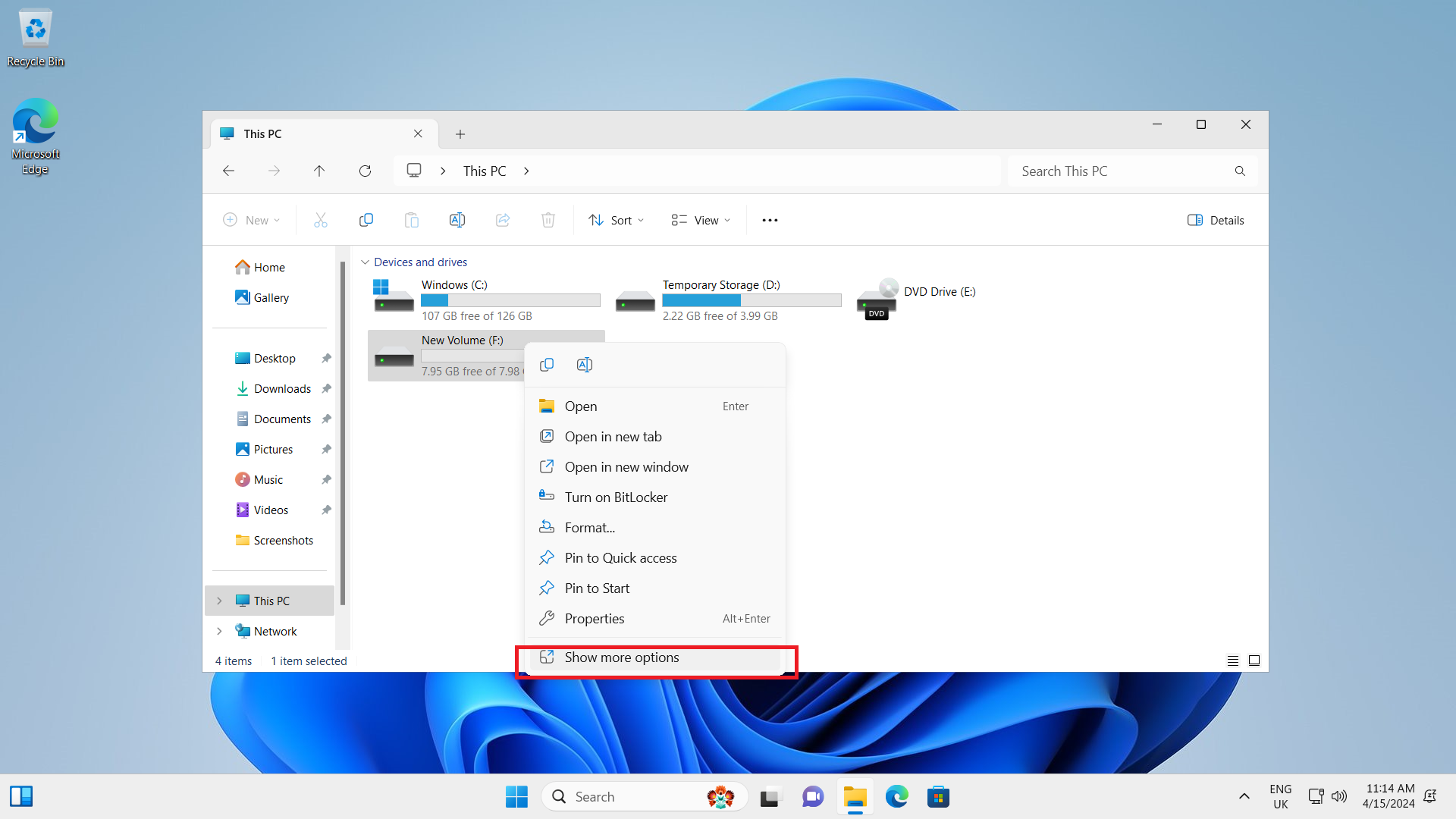Viewport: 1456px width, 819px height.
Task: Switch to details list view in status bar
Action: click(1233, 661)
